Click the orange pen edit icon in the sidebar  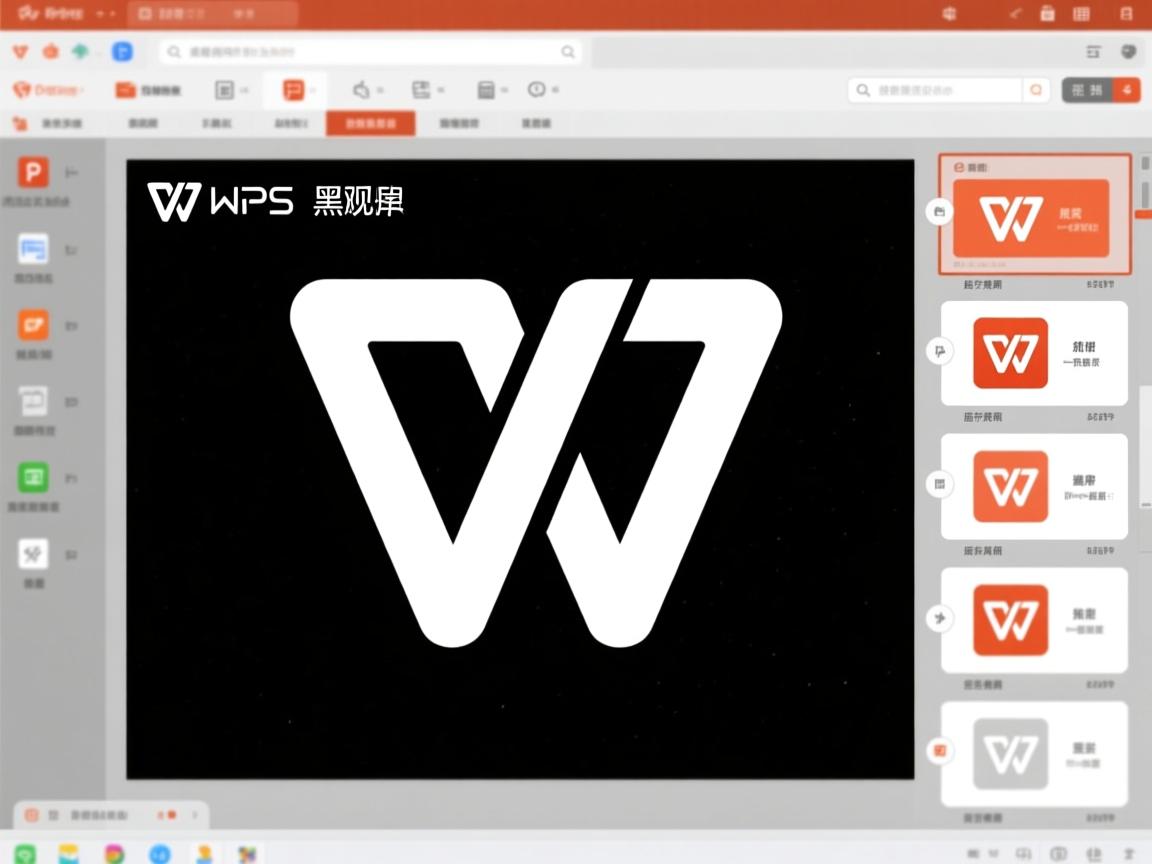[34, 325]
